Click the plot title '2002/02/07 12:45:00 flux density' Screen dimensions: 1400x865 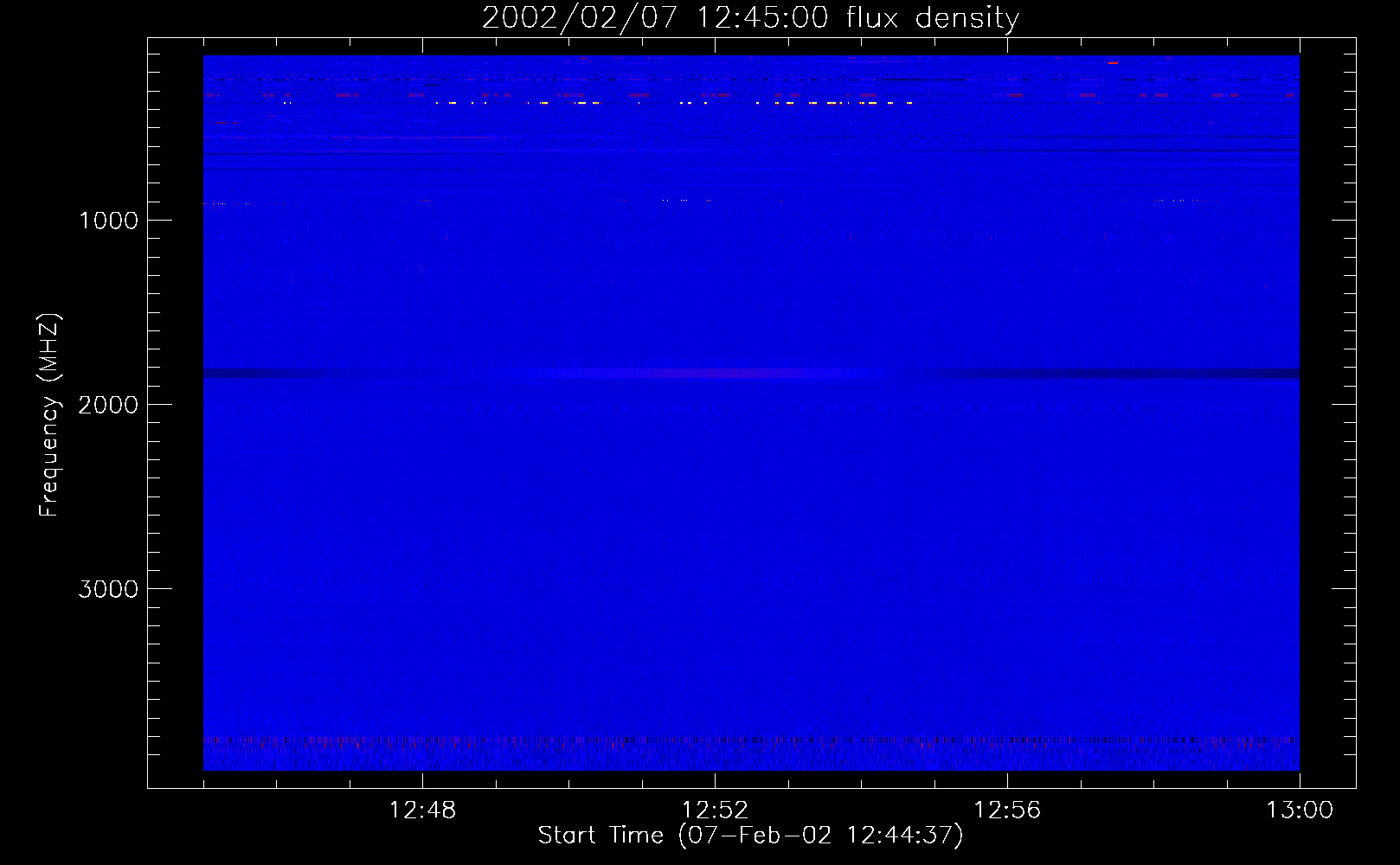point(750,18)
